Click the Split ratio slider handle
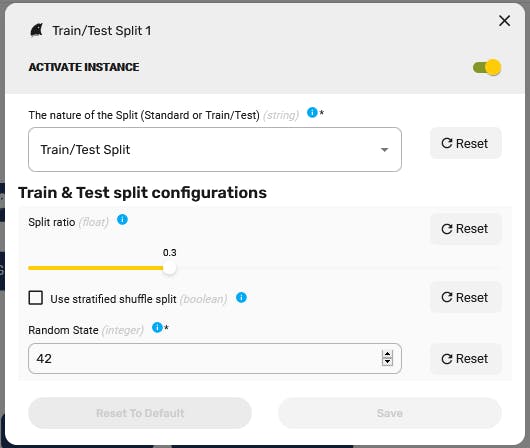Image resolution: width=530 pixels, height=448 pixels. pyautogui.click(x=169, y=268)
